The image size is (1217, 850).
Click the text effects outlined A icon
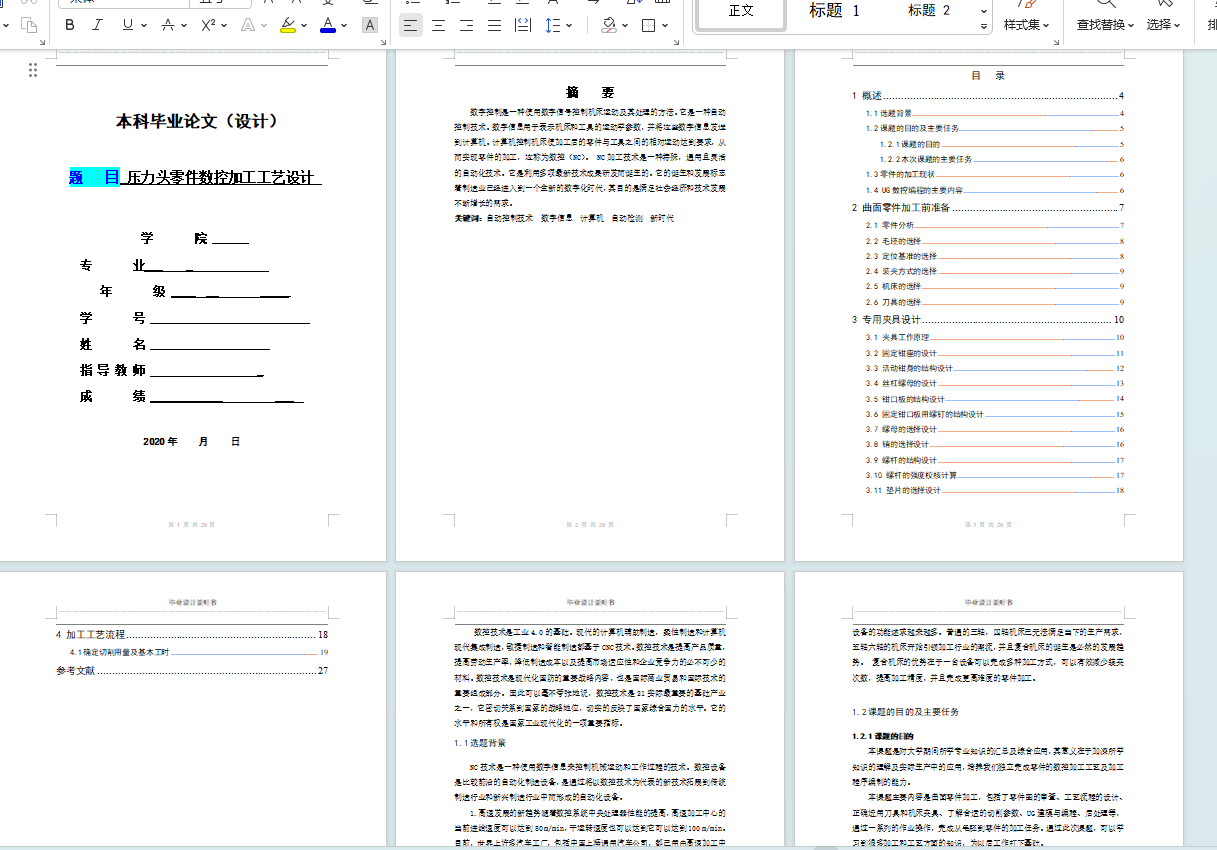248,25
